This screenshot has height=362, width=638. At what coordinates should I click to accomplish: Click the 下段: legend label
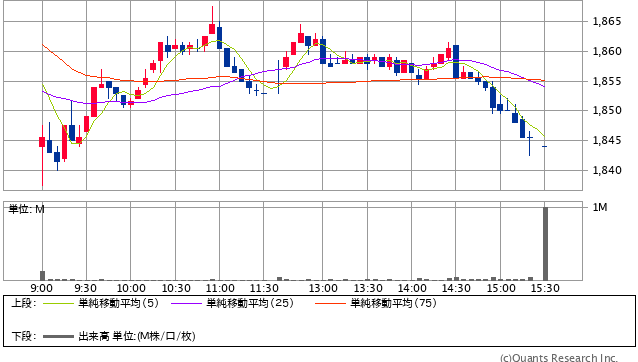click(24, 336)
